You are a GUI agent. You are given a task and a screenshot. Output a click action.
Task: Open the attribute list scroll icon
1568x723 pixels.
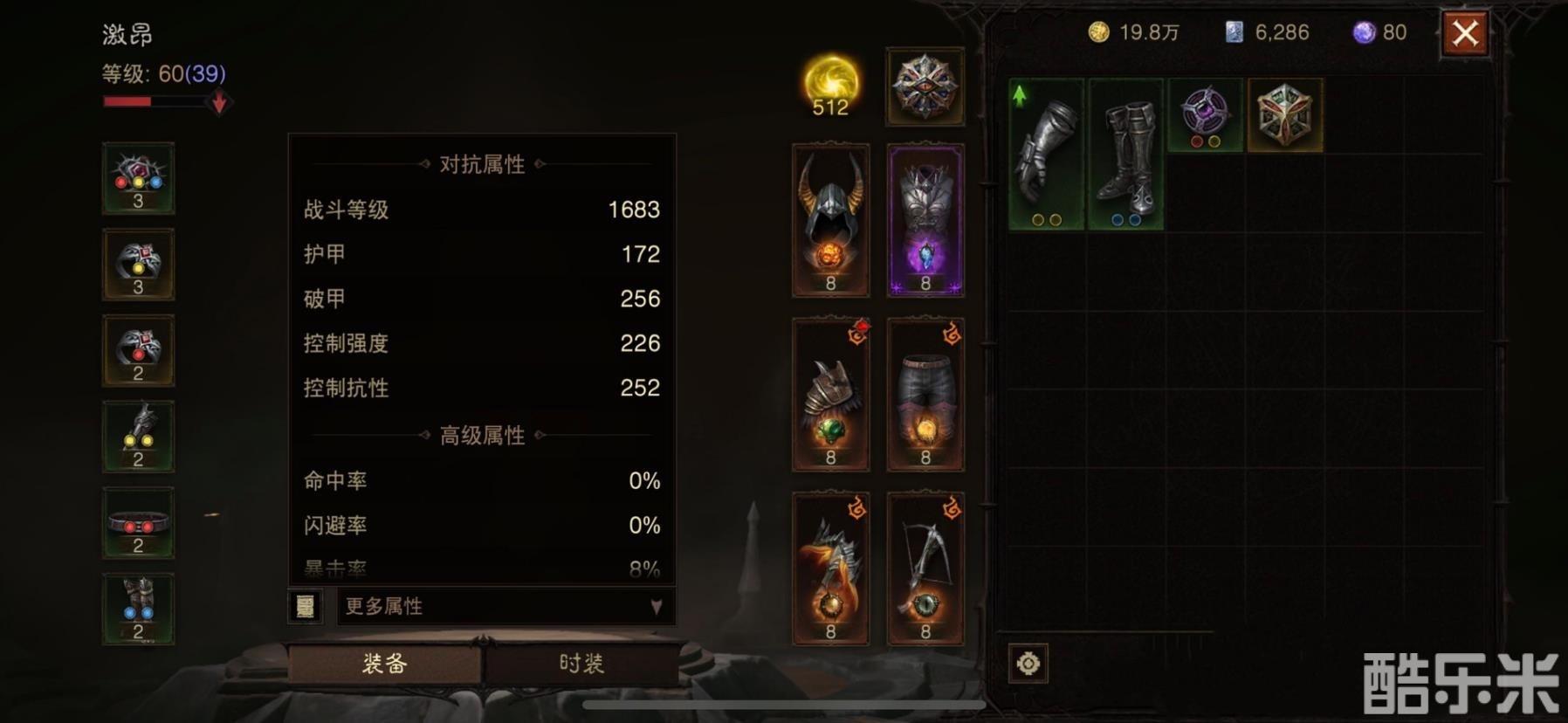pyautogui.click(x=305, y=606)
